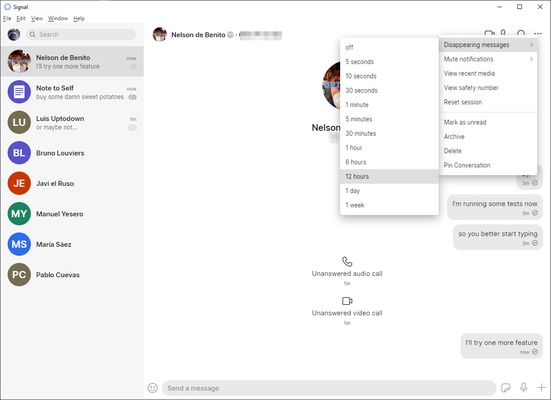
Task: Click Javi el Ruso JE avatar
Action: 19,183
